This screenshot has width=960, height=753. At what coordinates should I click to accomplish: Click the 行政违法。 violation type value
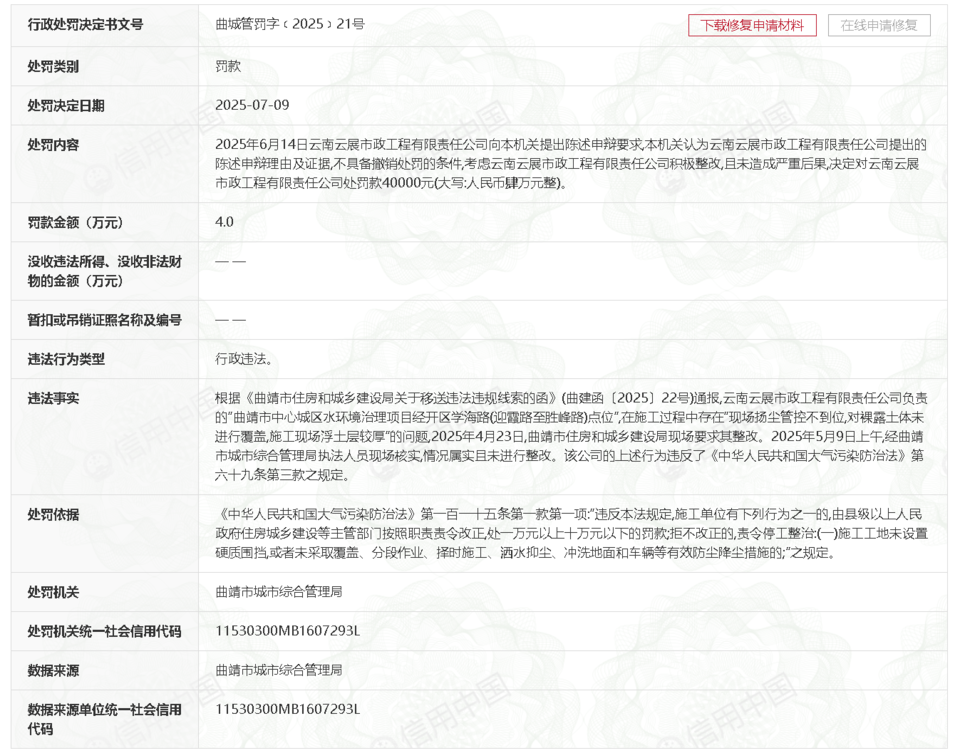pyautogui.click(x=244, y=359)
